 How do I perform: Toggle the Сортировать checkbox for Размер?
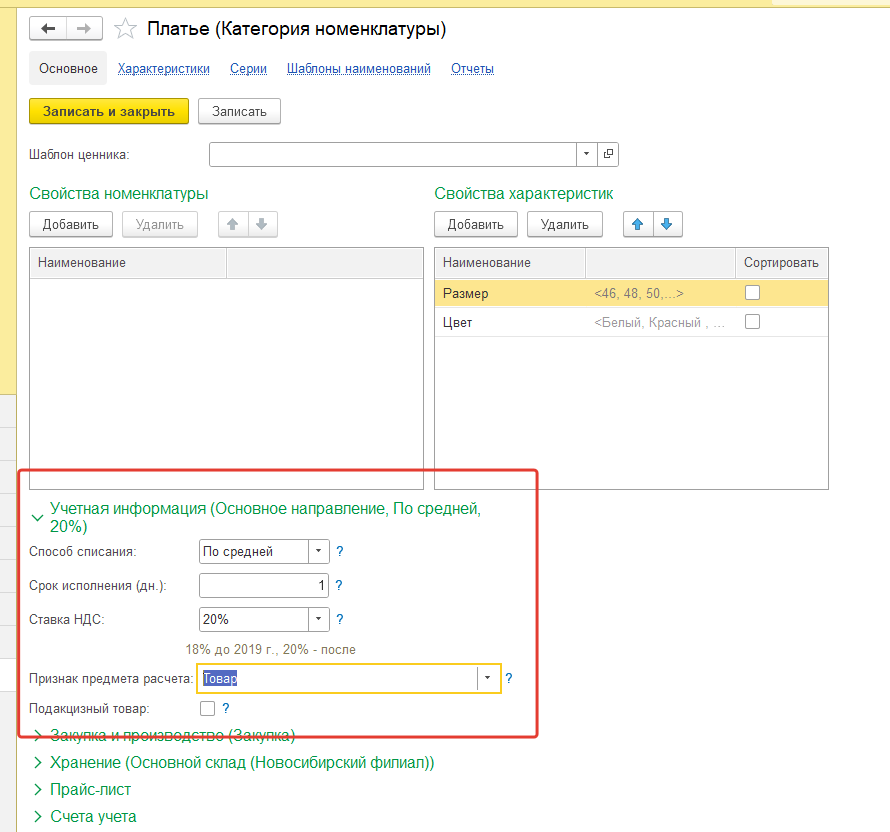point(752,293)
